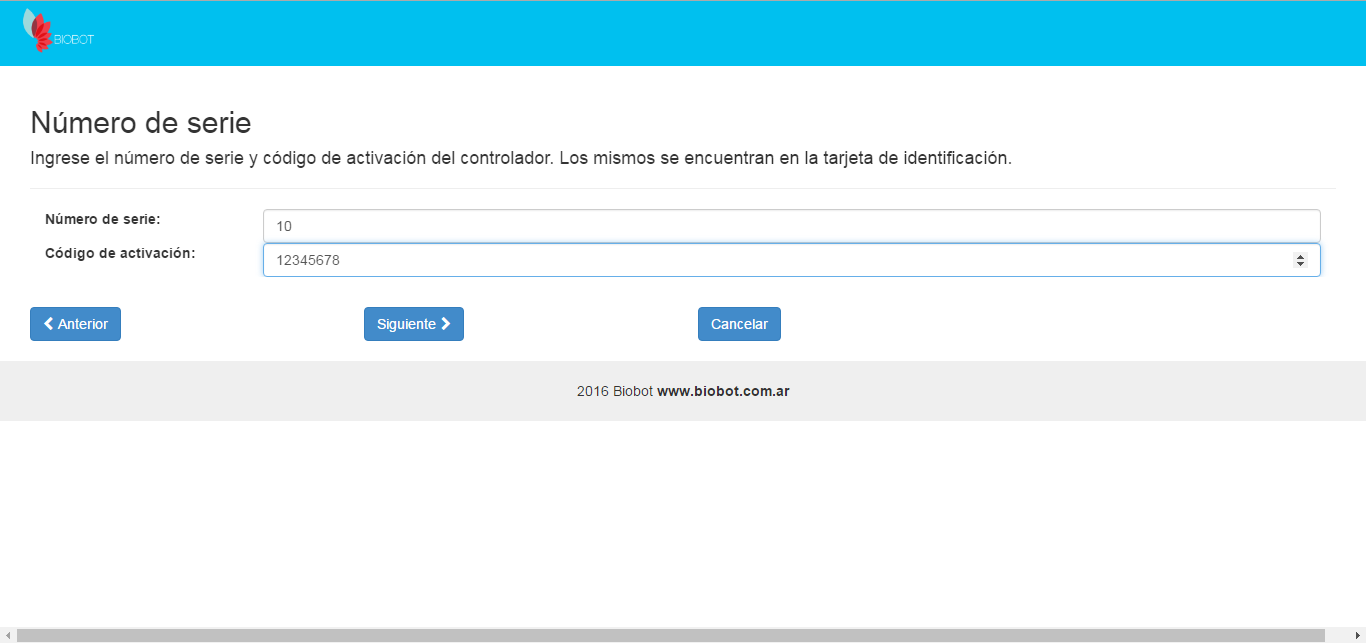
Task: Click the Biobot logo in header
Action: click(x=57, y=32)
